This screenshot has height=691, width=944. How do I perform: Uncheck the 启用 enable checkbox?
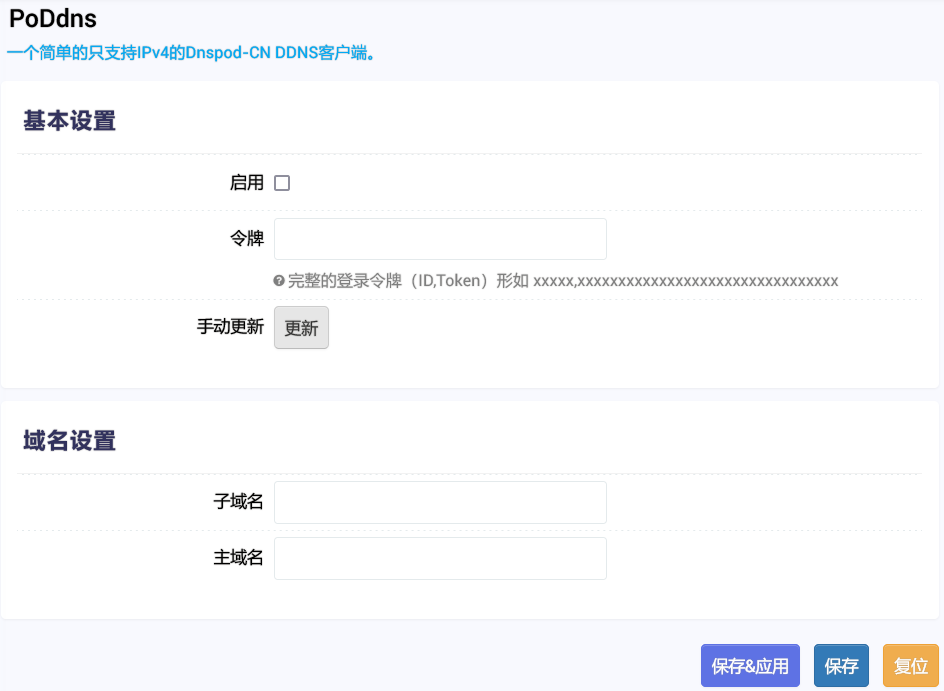coord(282,182)
